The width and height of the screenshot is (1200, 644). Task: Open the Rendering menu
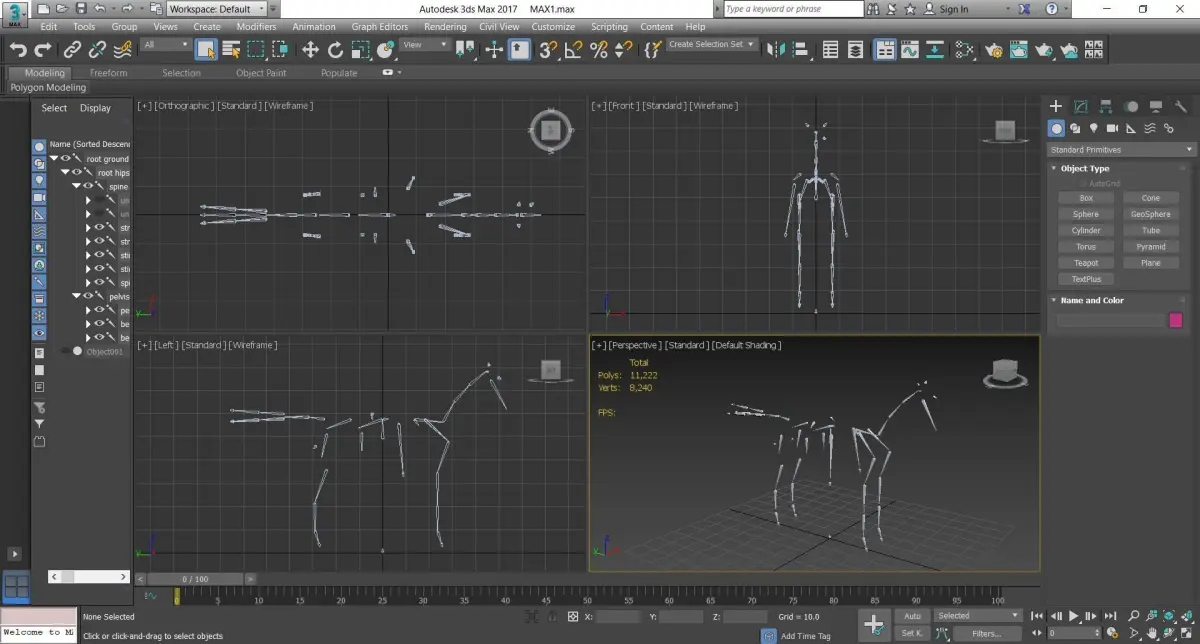[445, 27]
